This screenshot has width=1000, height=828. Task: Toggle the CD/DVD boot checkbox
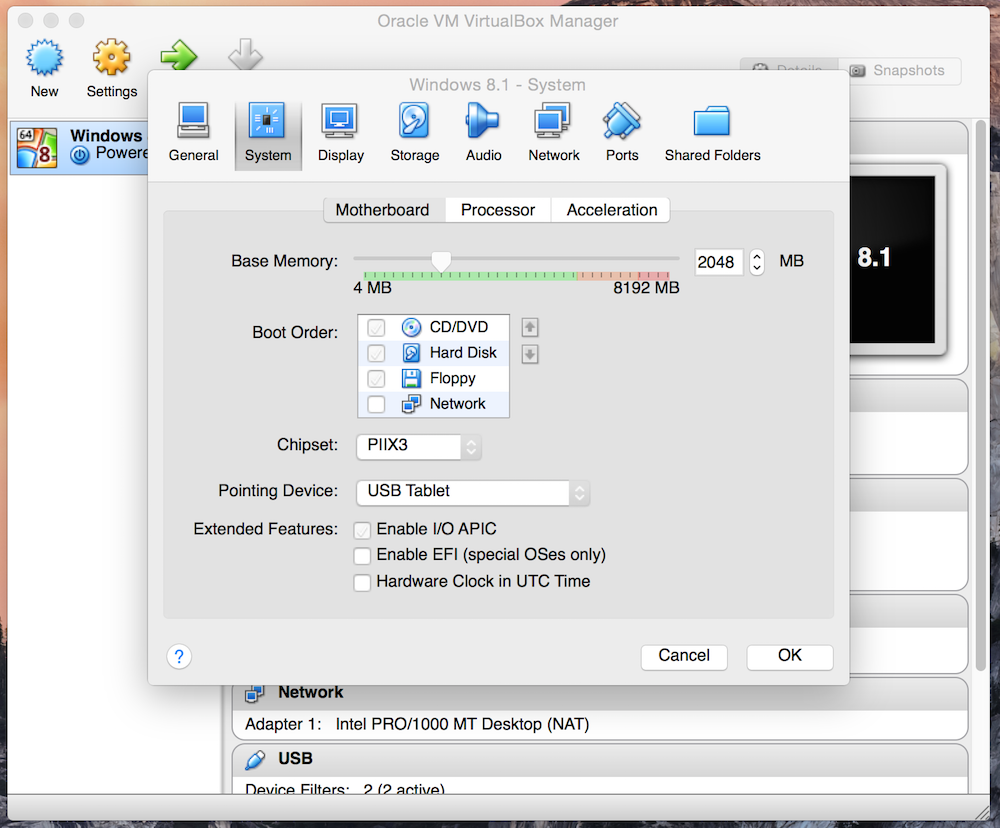pos(376,328)
